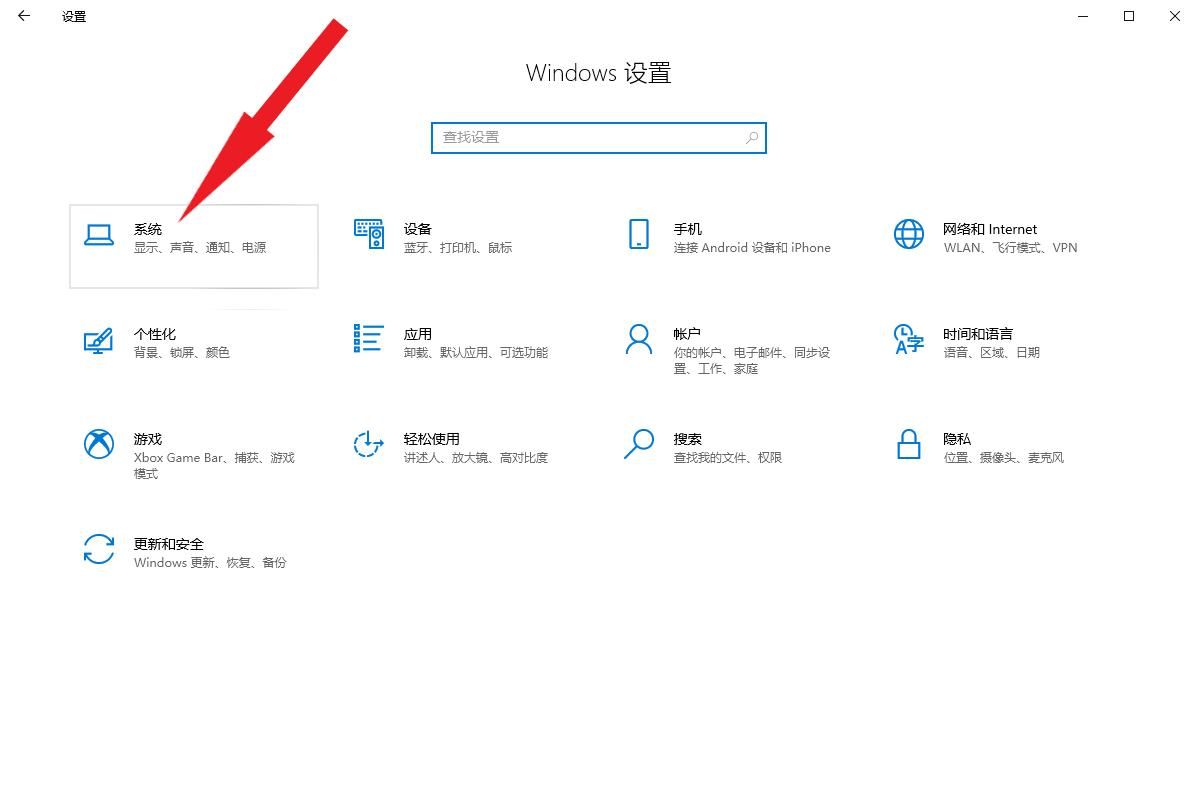Click text 你的帐户、电子邮件、同步设置

752,360
